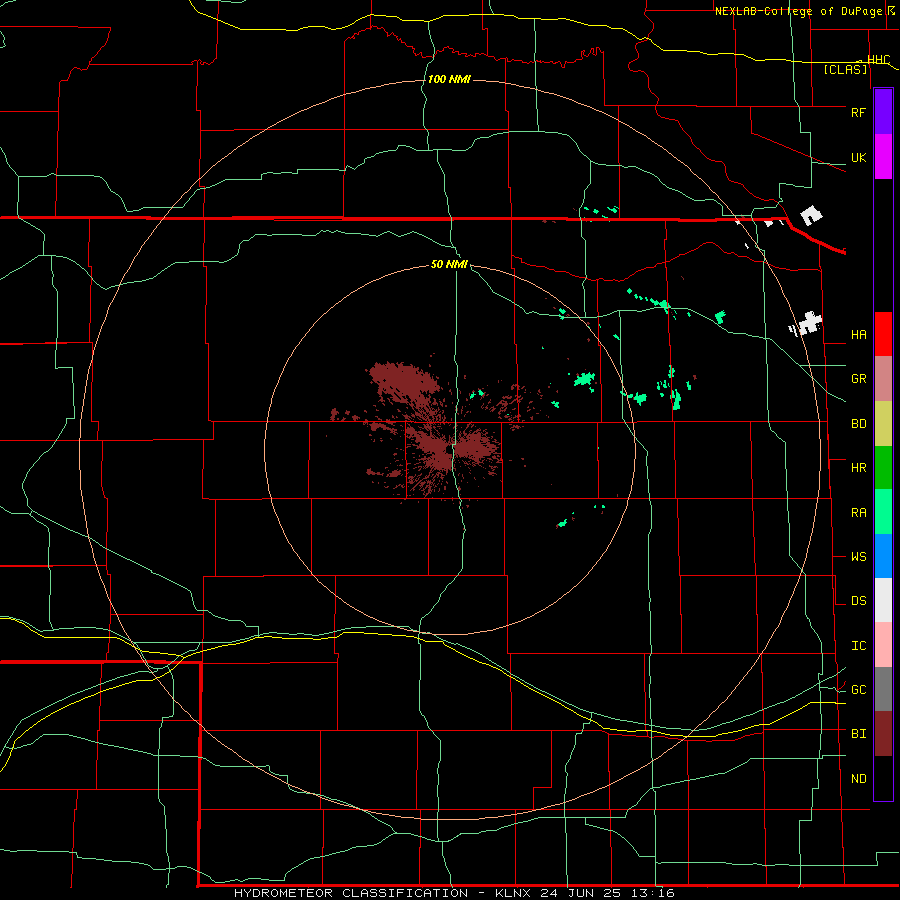
Task: Click the 'RA' legend label
Action: [x=858, y=513]
